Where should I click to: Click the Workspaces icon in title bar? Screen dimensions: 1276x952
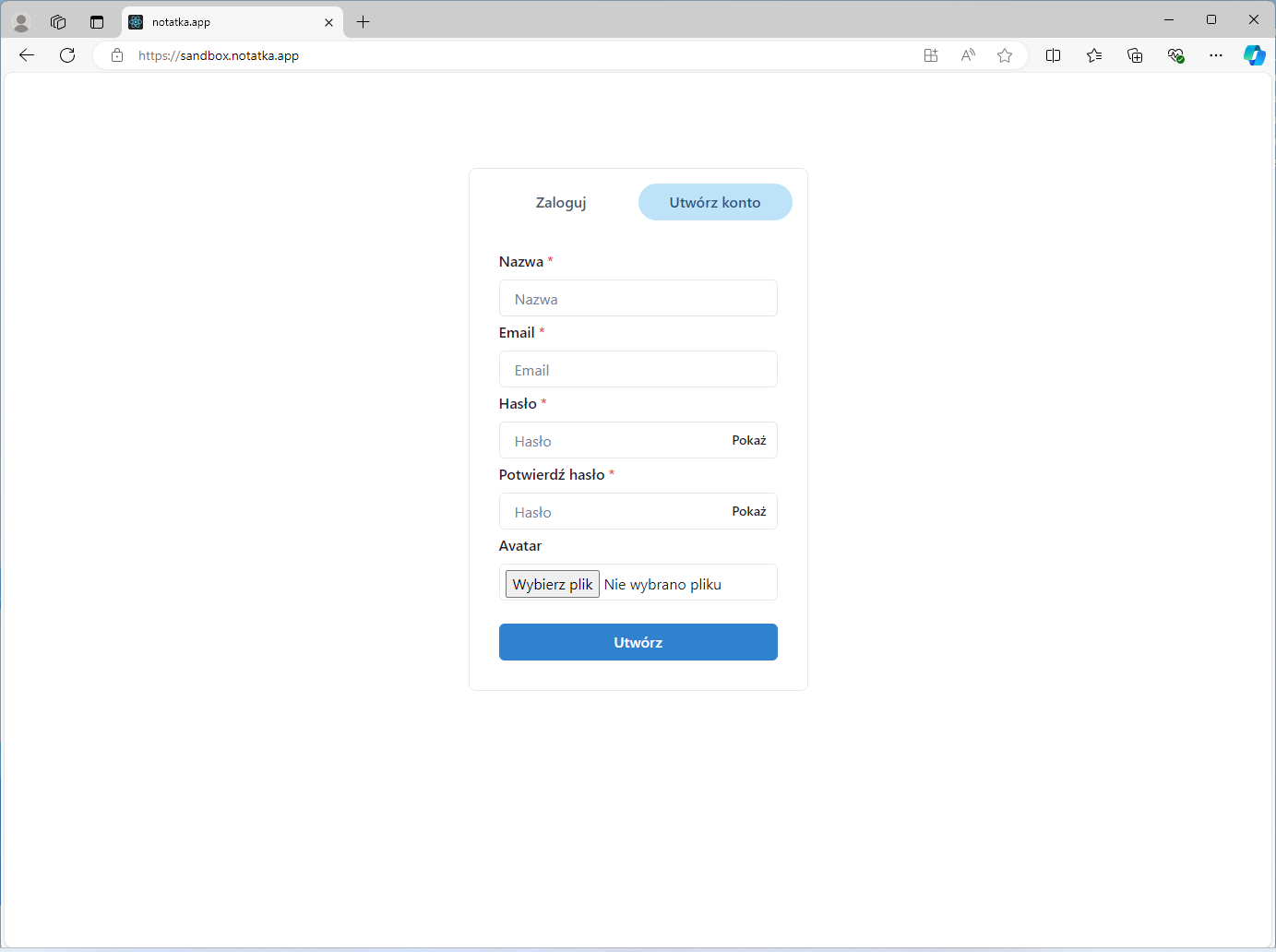coord(58,22)
